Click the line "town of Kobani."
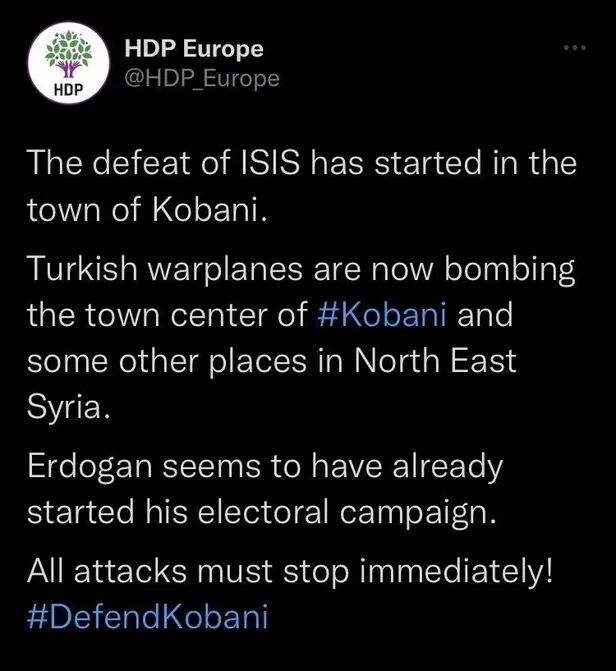Image resolution: width=616 pixels, height=671 pixels. [146, 209]
